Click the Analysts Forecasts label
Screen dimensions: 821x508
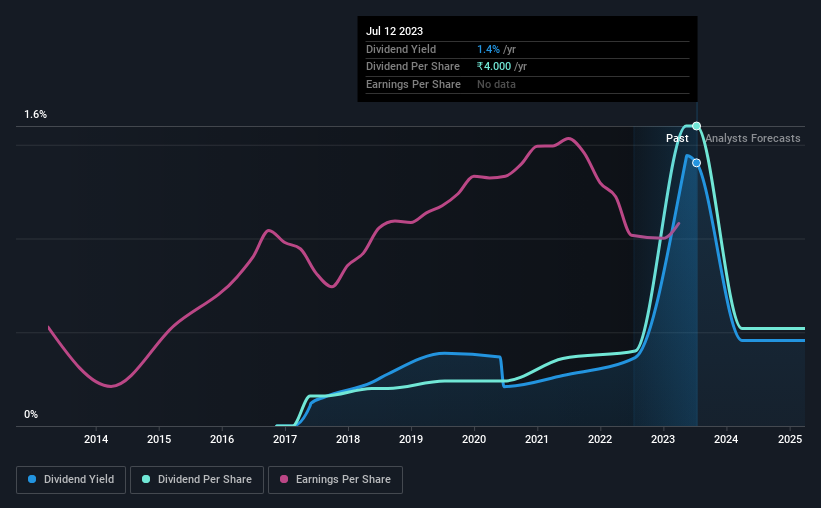tap(752, 138)
